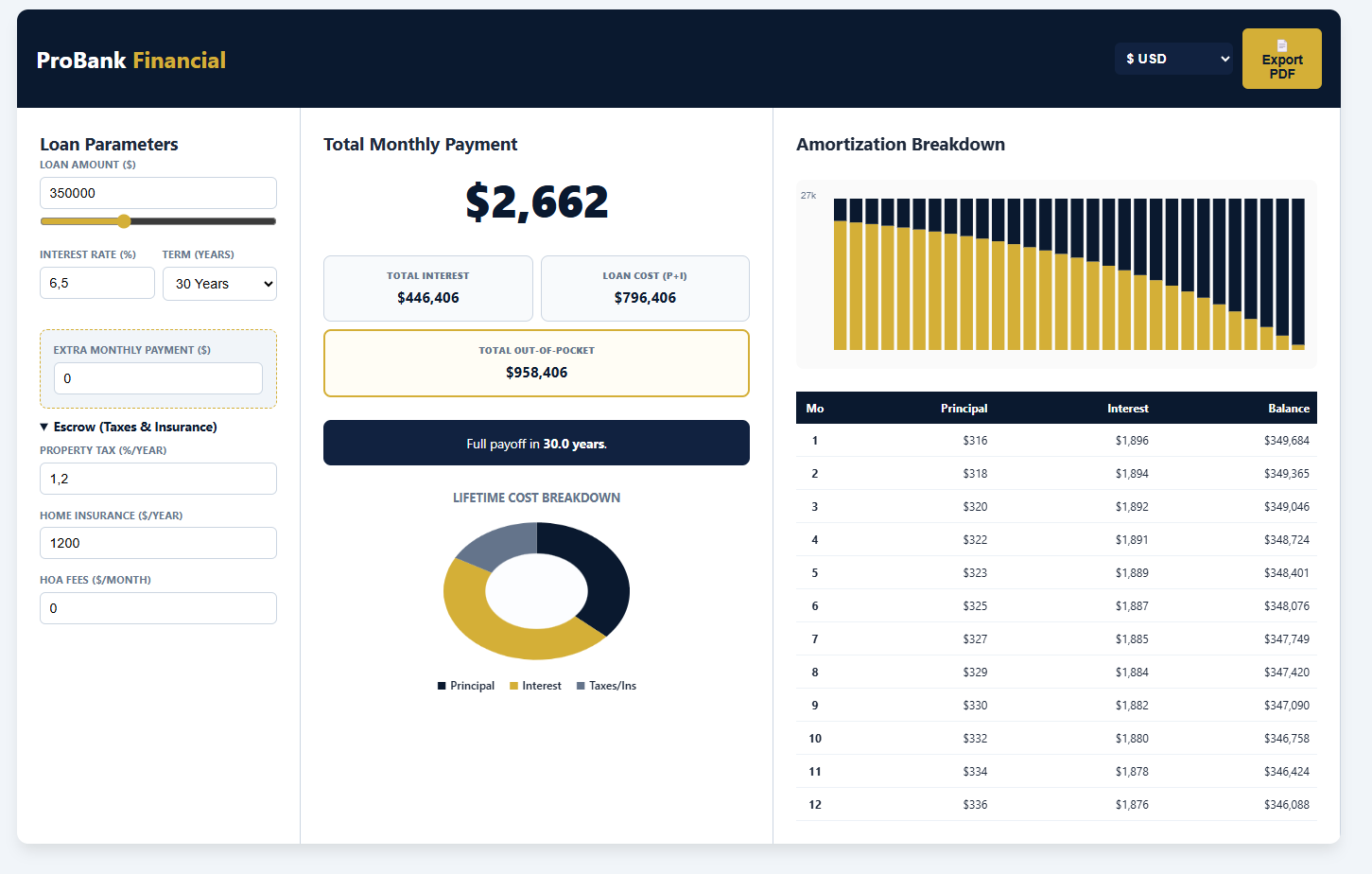The width and height of the screenshot is (1372, 874).
Task: Click the first bar in Amortization chart
Action: tap(840, 274)
